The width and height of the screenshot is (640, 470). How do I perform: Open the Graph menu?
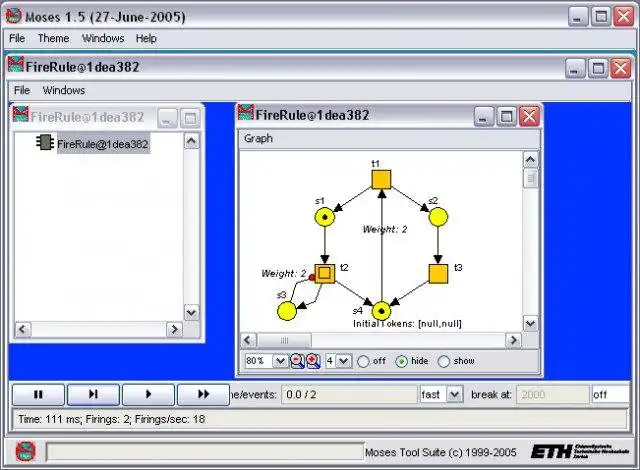click(258, 139)
